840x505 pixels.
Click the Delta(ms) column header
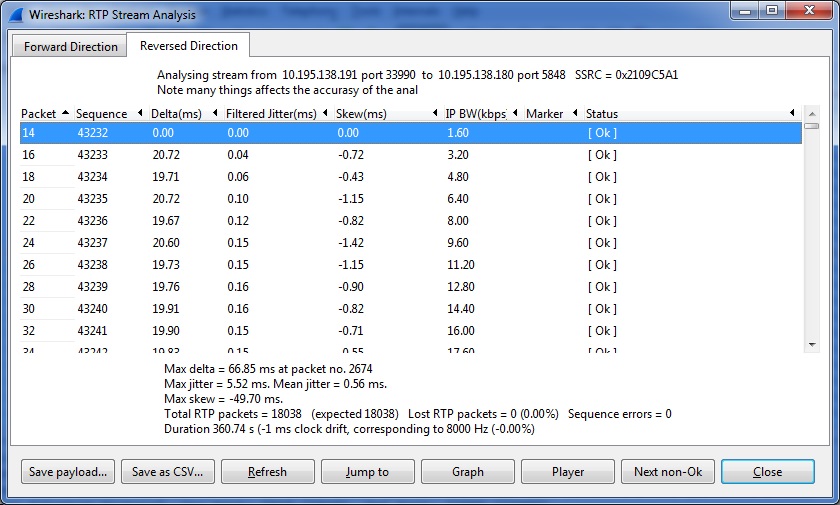click(176, 114)
